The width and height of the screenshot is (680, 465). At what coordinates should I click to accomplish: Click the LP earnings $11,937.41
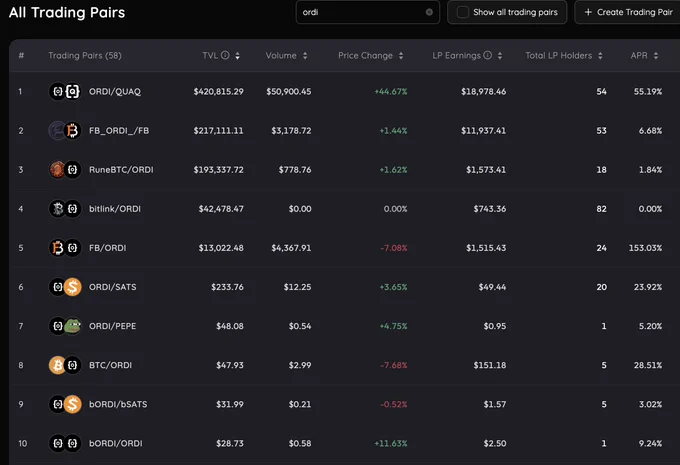click(x=484, y=131)
